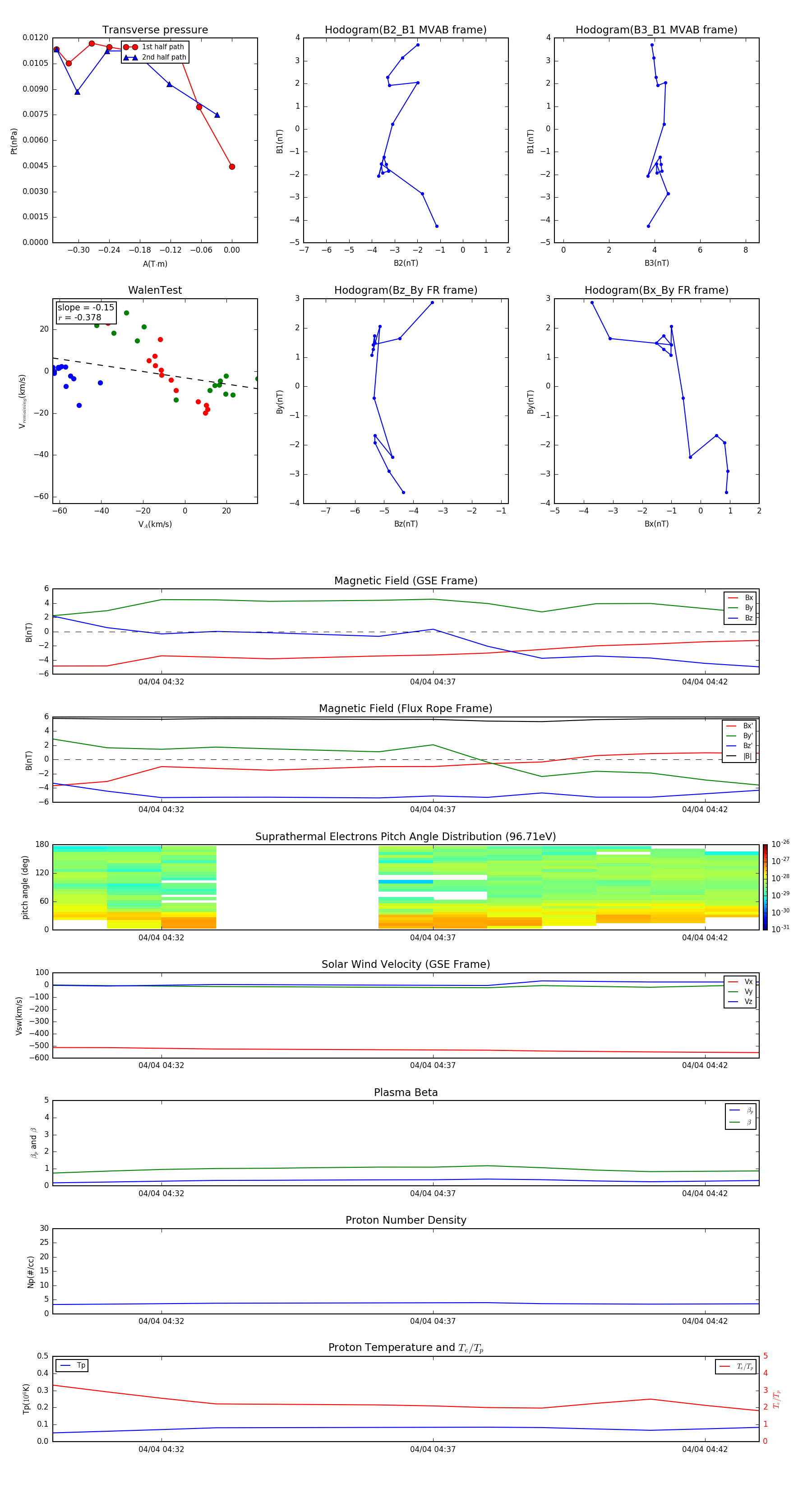Click the 'Proton Temperature and Te/Tp' title
Screen dimensions: 812x1489
coord(406,1347)
